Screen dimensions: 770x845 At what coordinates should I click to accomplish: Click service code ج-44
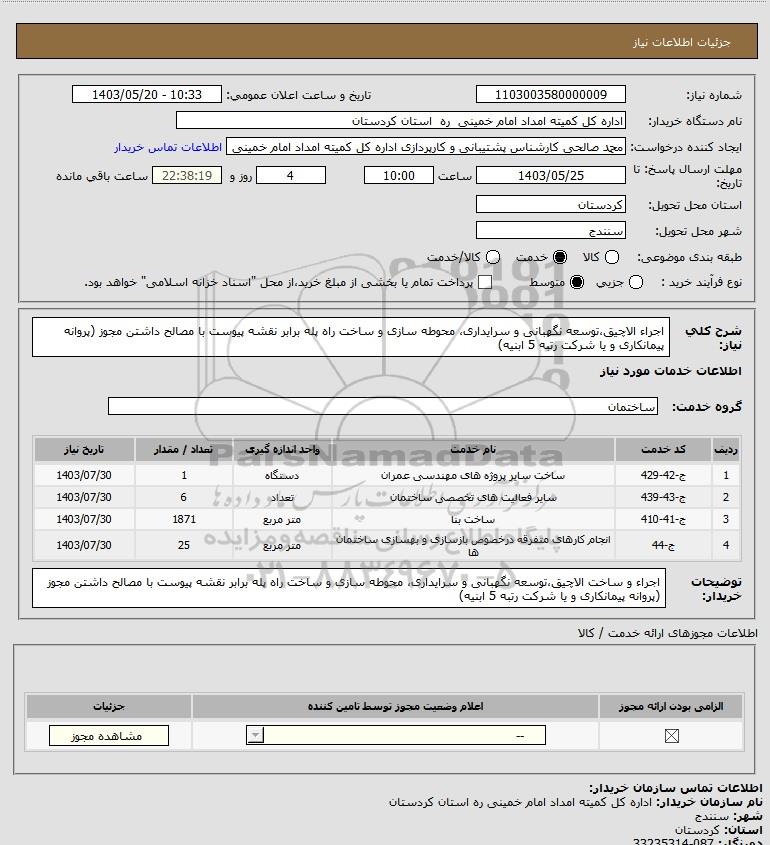[663, 545]
